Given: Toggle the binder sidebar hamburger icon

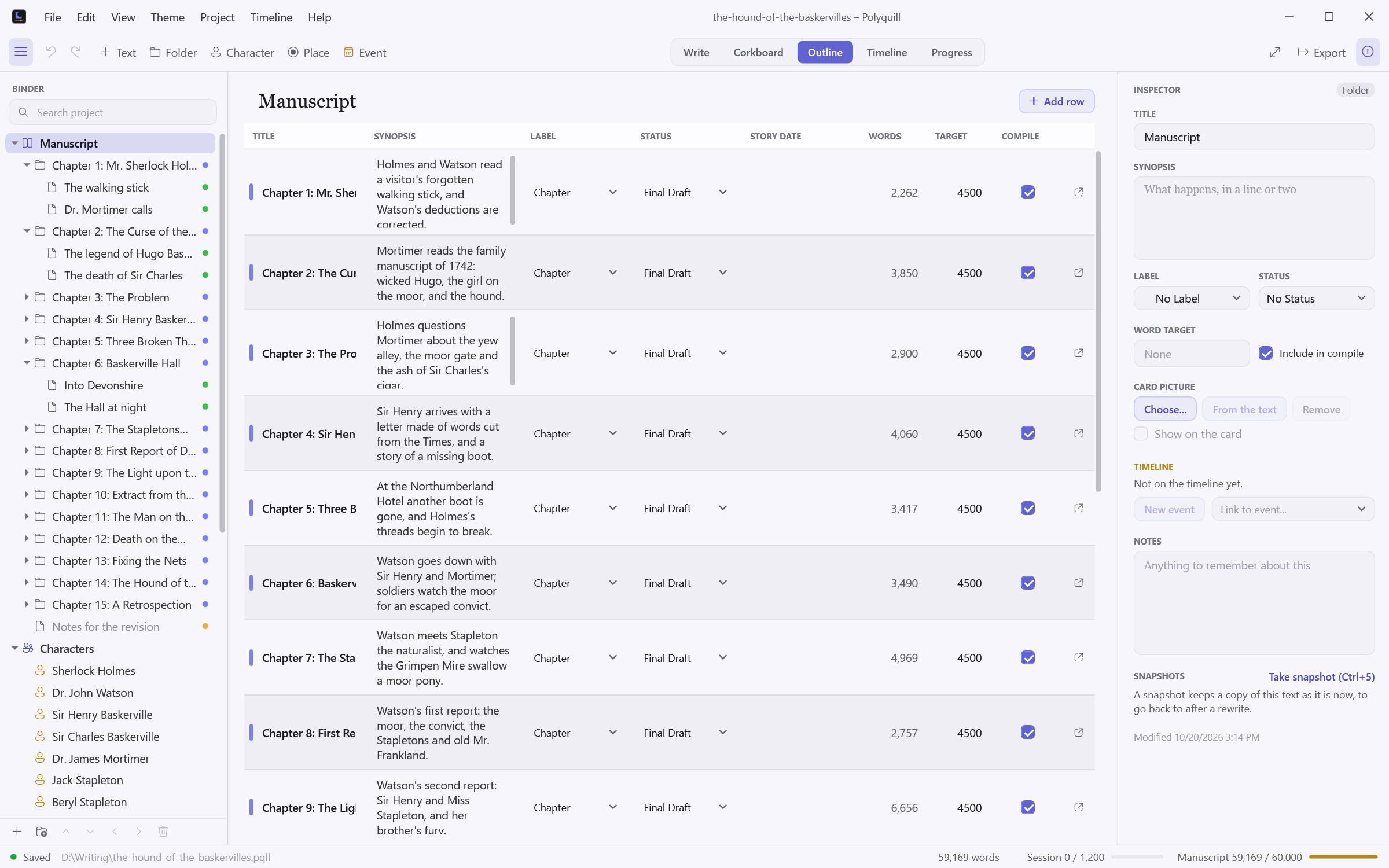Looking at the screenshot, I should 21,52.
